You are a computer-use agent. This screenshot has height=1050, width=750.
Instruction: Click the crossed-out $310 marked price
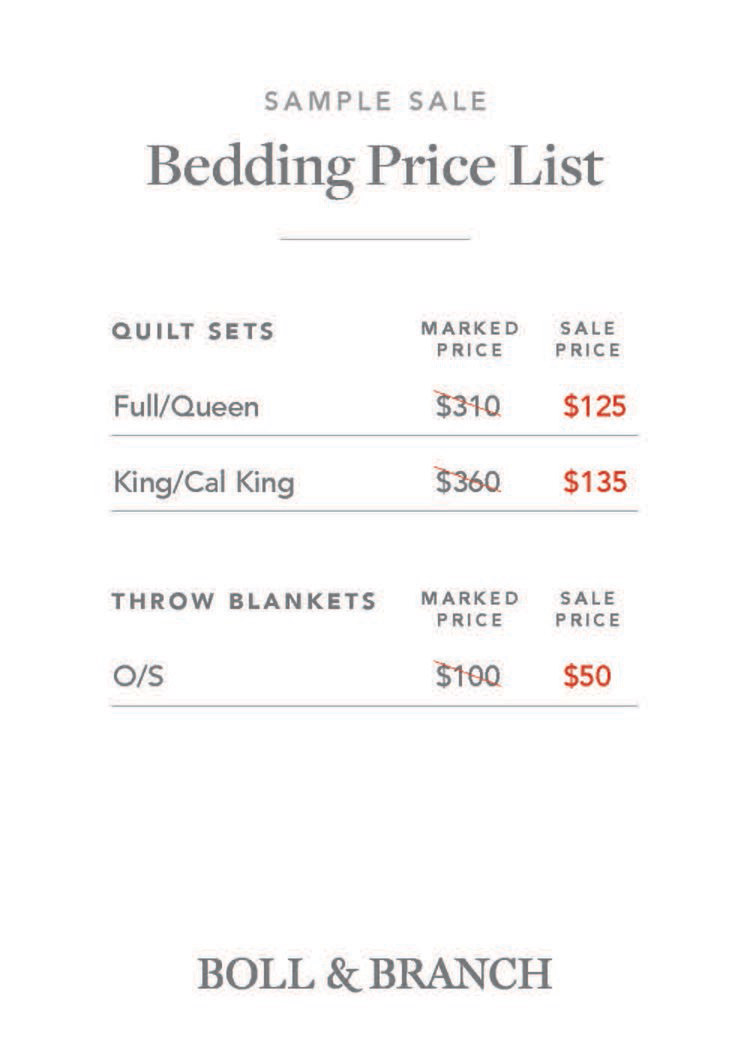point(468,407)
